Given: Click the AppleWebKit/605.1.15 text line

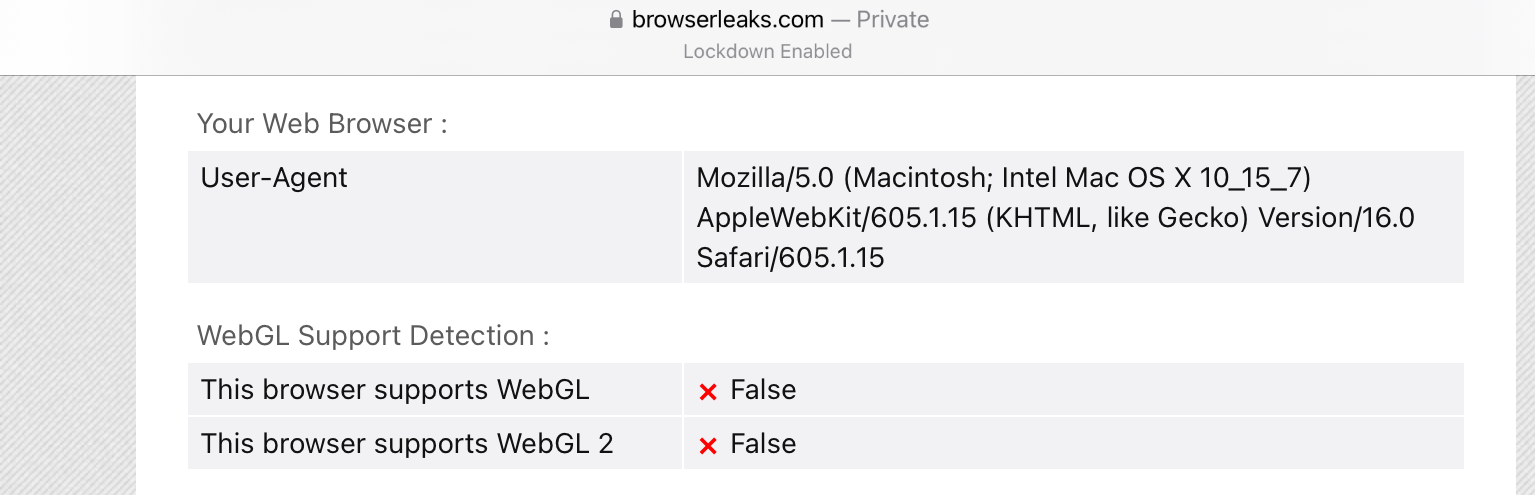Looking at the screenshot, I should pos(835,218).
